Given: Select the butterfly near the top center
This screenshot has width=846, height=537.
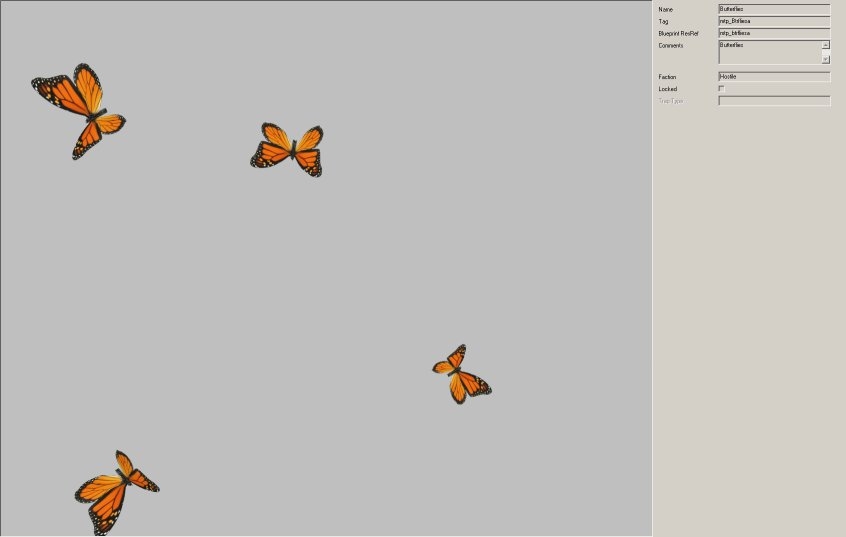Looking at the screenshot, I should (x=289, y=150).
